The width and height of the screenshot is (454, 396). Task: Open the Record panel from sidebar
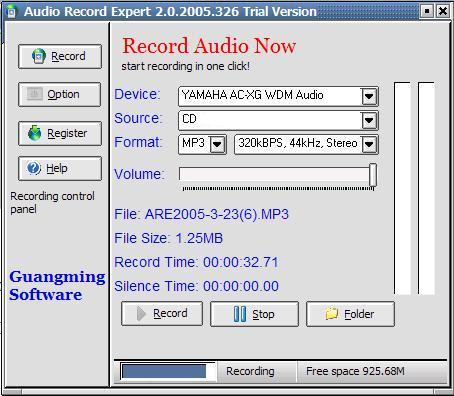point(60,56)
